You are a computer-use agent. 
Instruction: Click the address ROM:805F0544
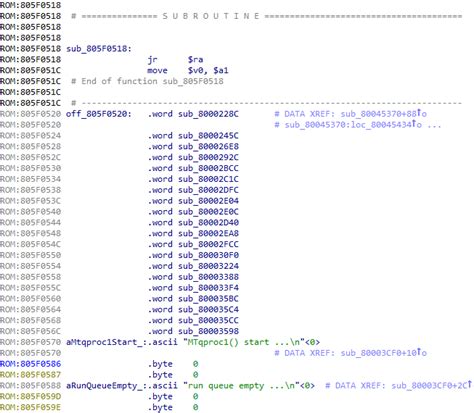click(x=31, y=223)
